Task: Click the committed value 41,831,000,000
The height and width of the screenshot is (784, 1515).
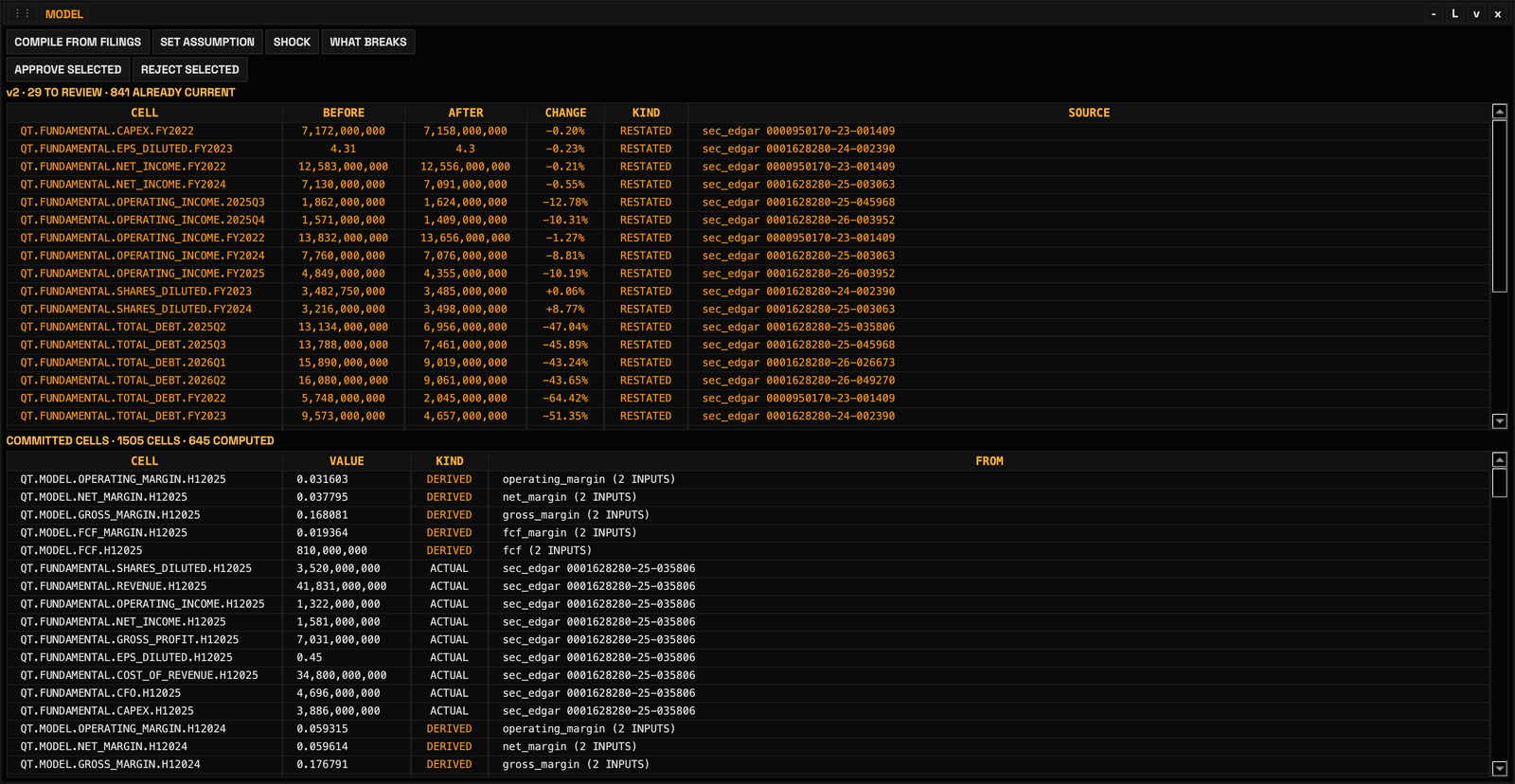Action: tap(342, 587)
